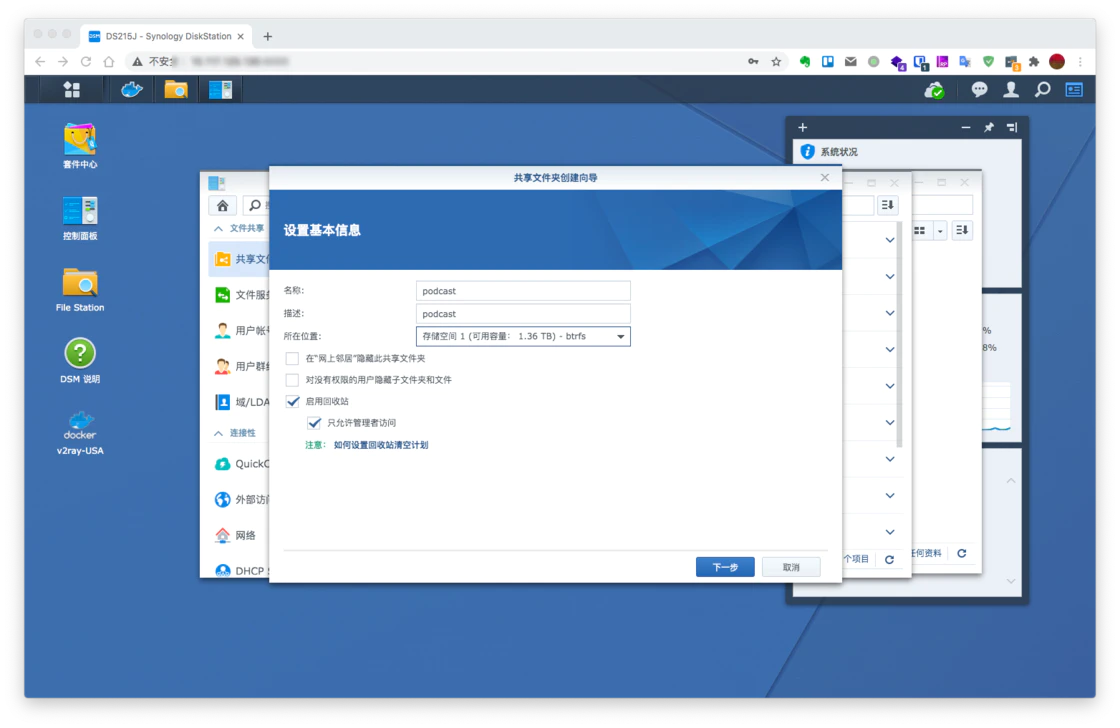Click the DSM search magnifier icon
The image size is (1120, 728).
pos(1042,89)
